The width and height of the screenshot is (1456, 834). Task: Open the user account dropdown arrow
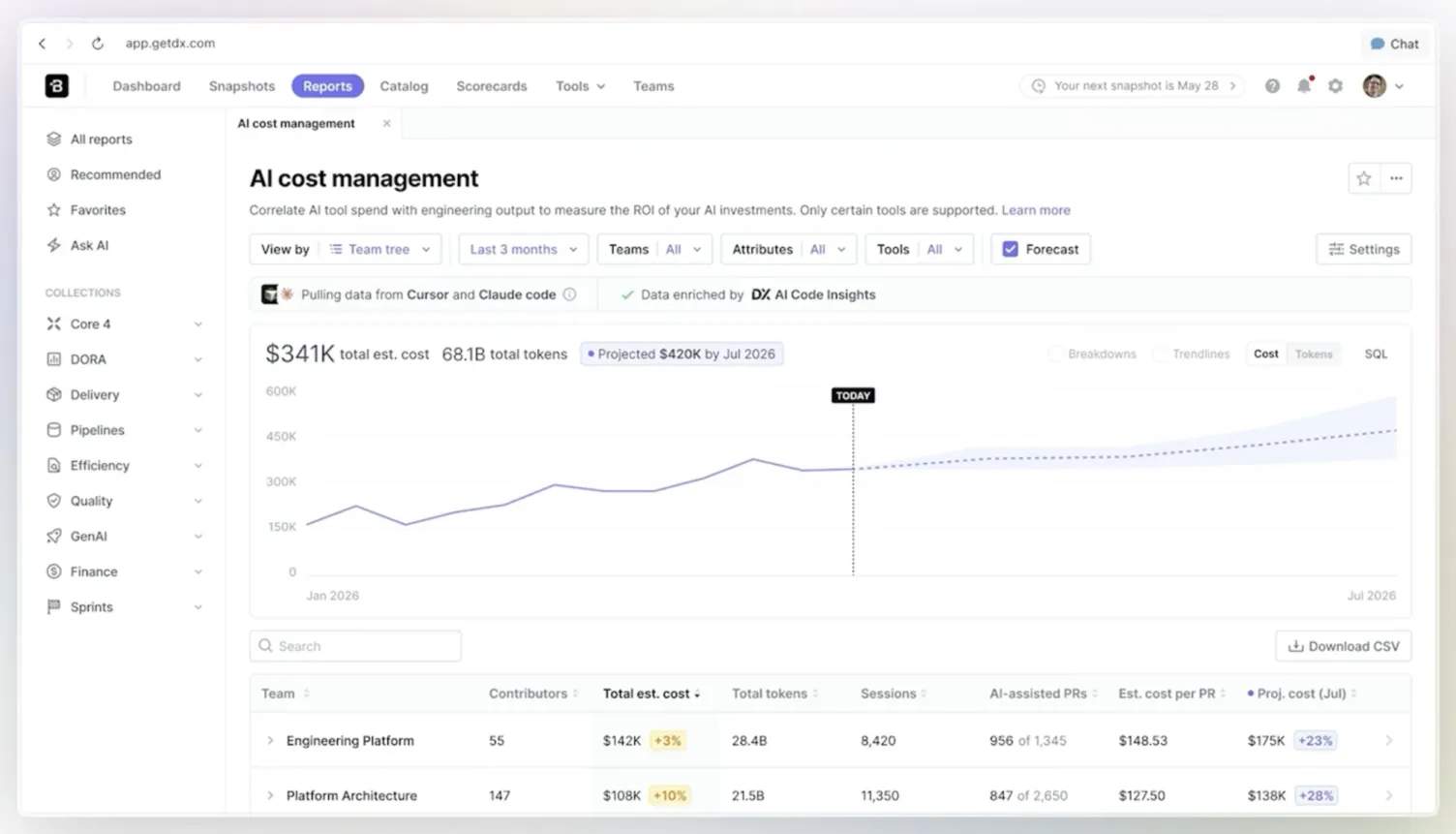(1399, 86)
